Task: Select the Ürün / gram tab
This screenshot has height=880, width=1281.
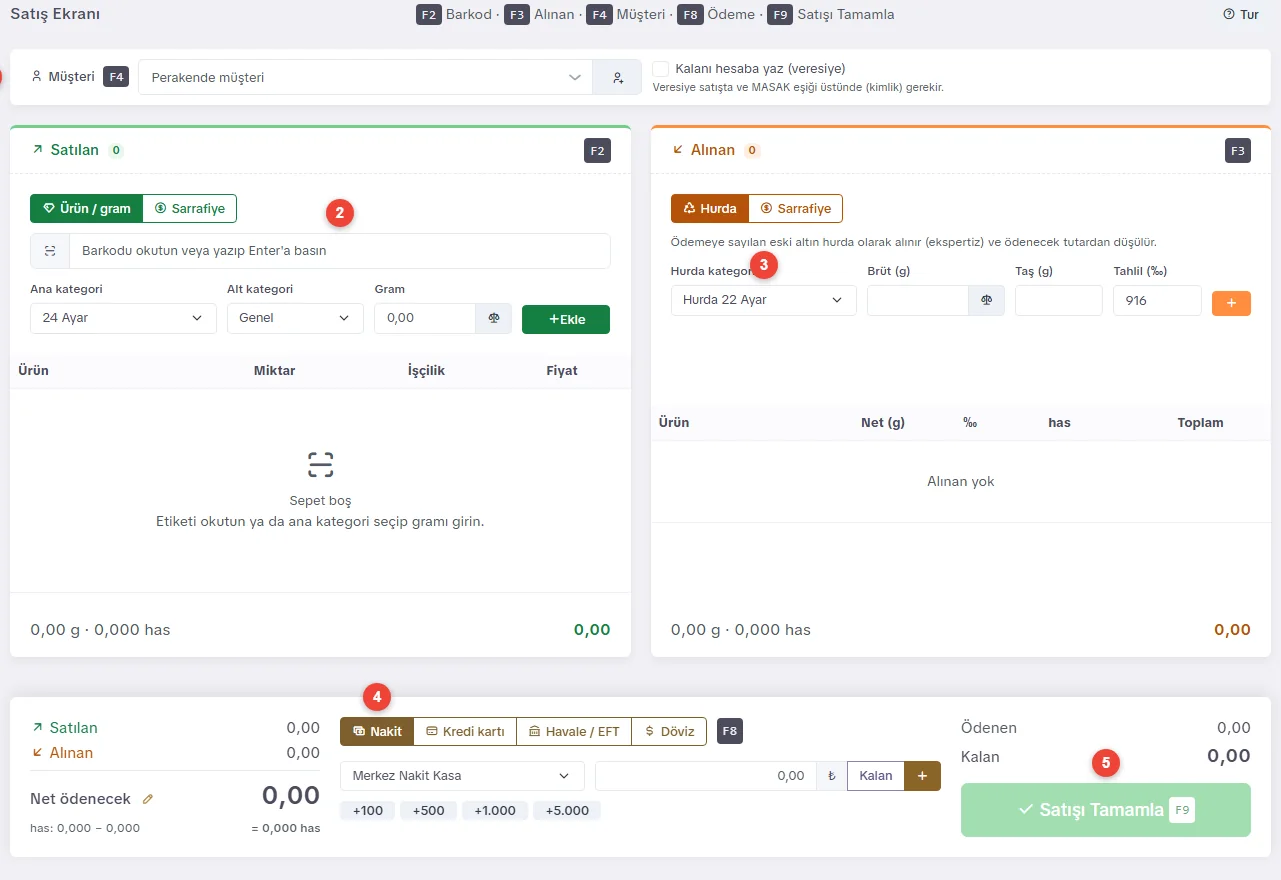Action: (x=87, y=208)
